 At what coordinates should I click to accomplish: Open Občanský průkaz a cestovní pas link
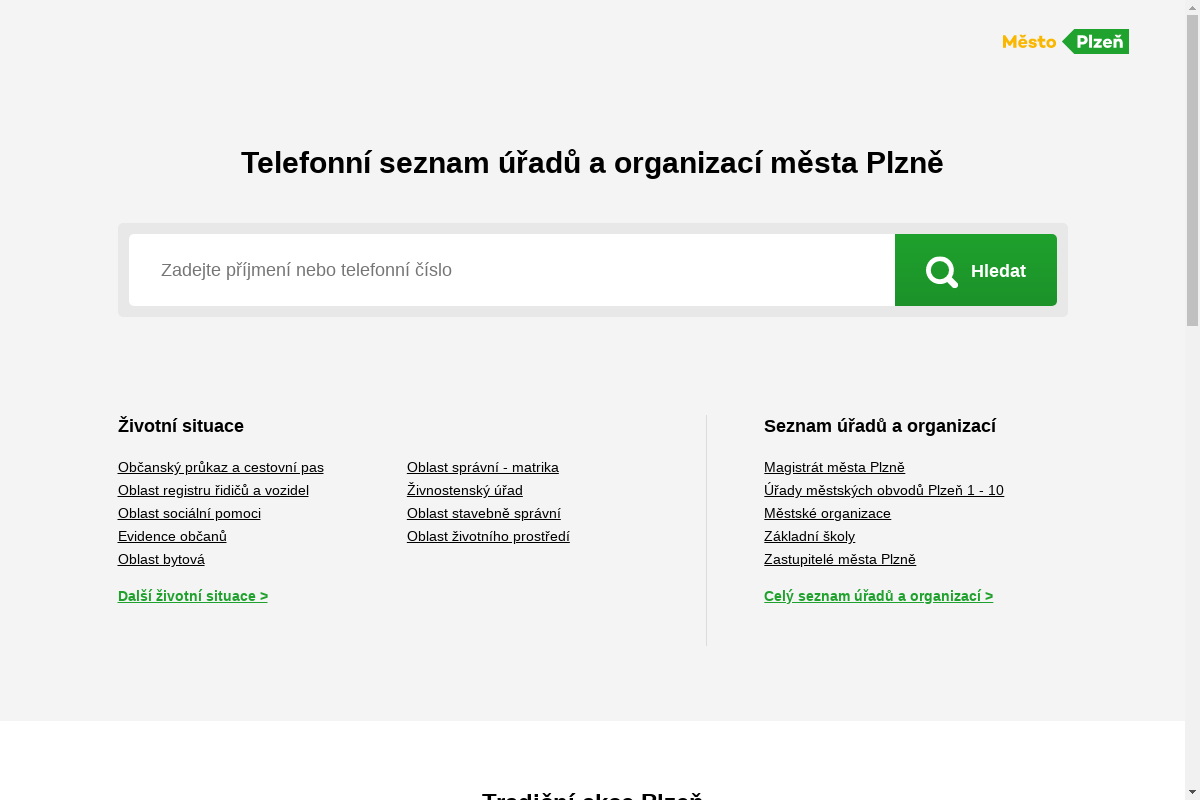[x=220, y=467]
